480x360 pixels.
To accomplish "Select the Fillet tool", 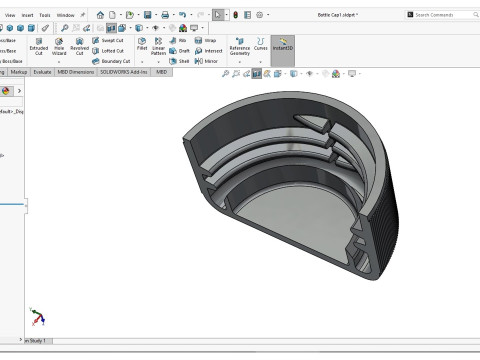I will 142,44.
